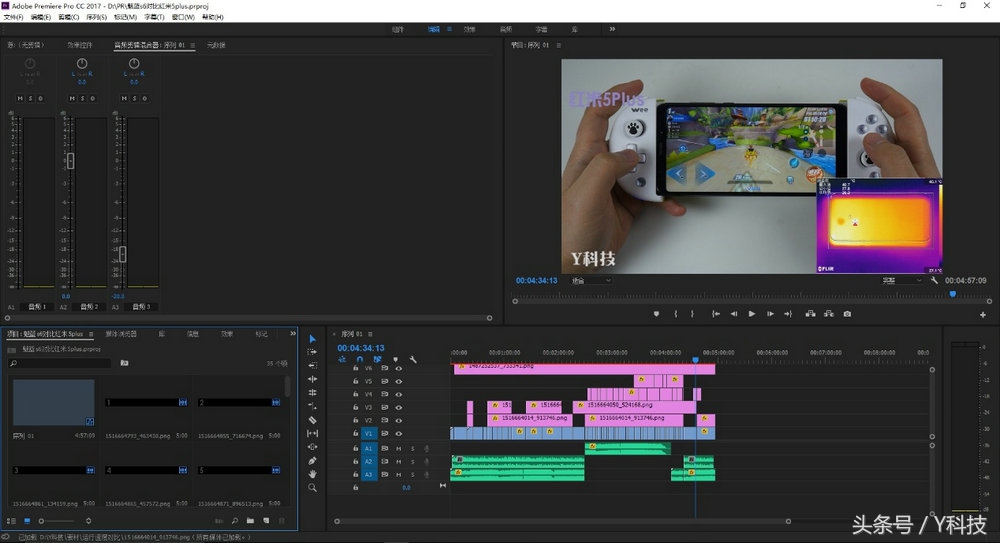1000x543 pixels.
Task: Open the 序列(S) menu
Action: [x=97, y=18]
